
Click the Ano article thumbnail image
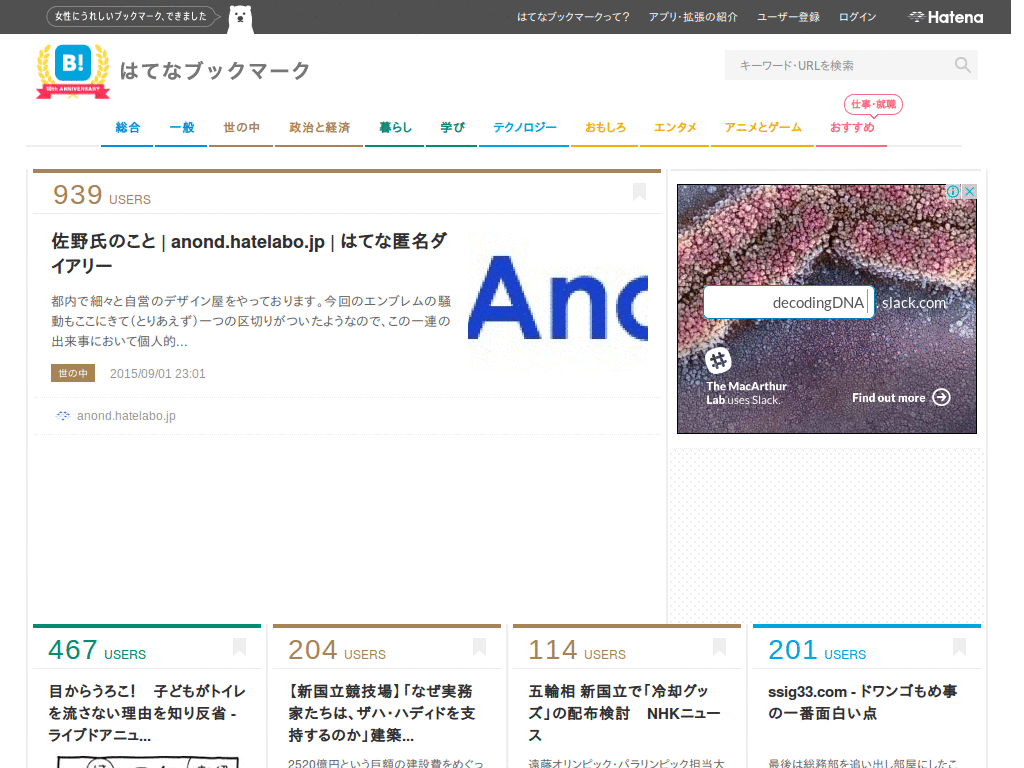coord(558,300)
